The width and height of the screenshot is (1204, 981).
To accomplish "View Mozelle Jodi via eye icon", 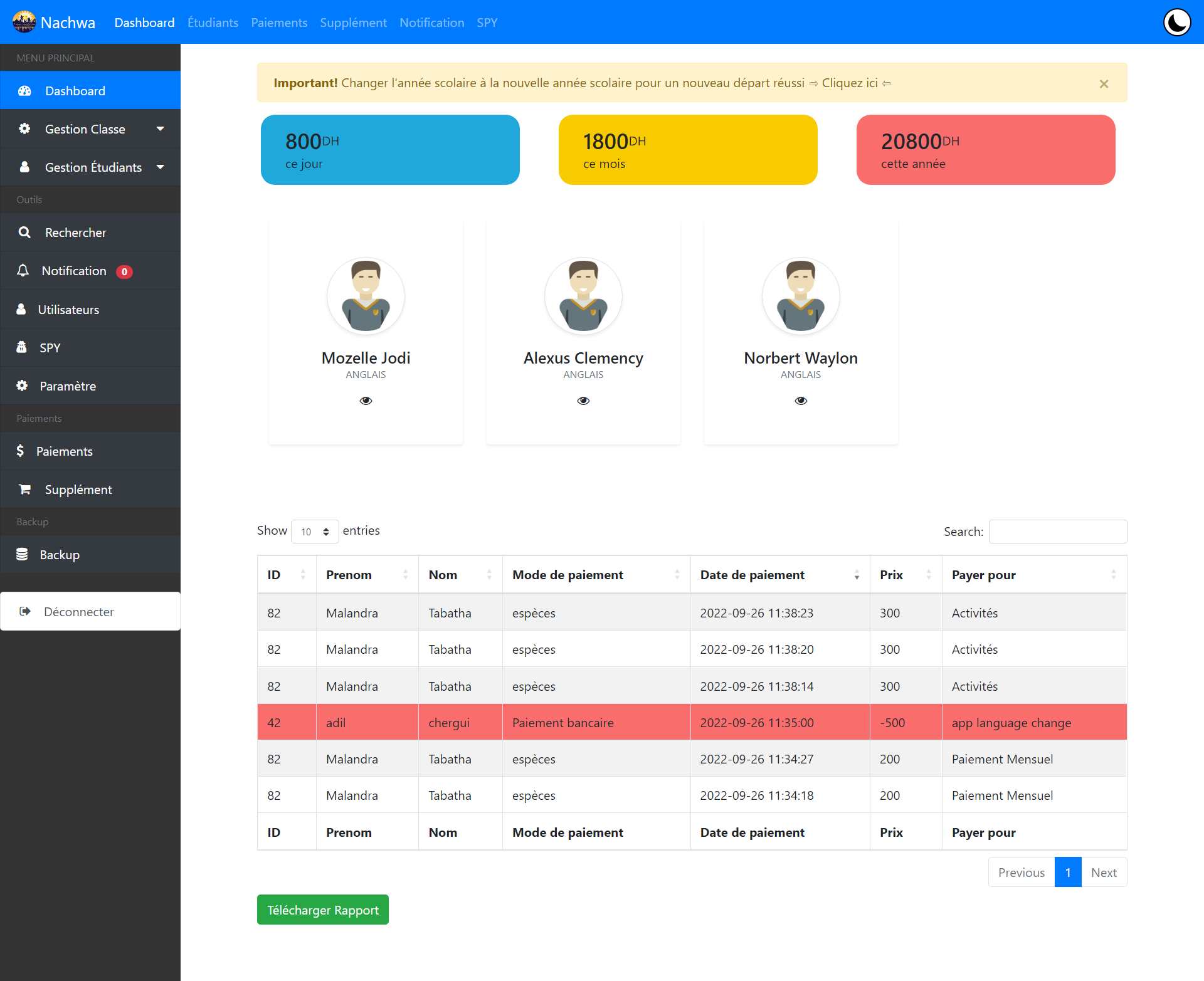I will [x=366, y=401].
